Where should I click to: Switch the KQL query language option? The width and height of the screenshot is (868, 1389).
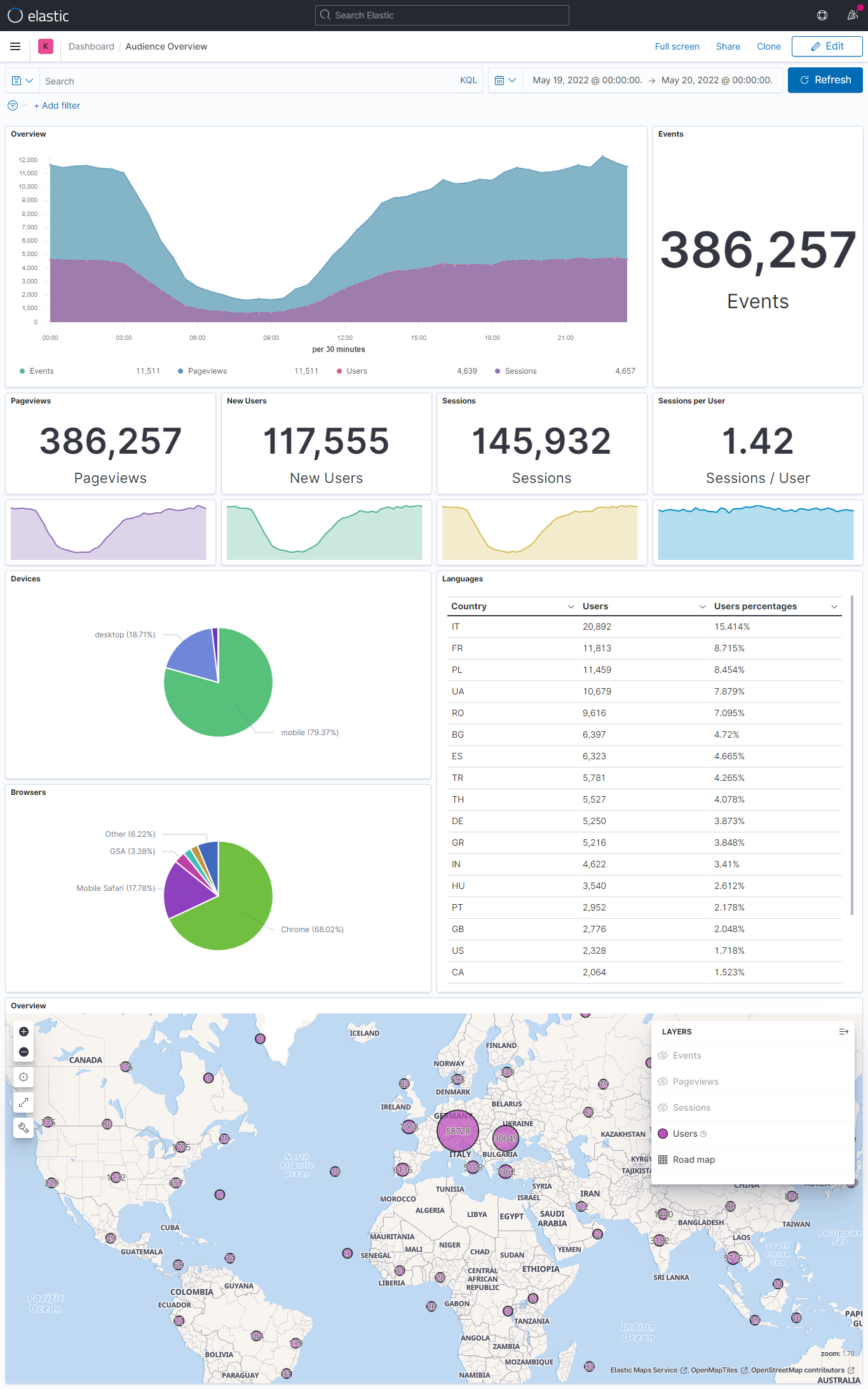[468, 80]
